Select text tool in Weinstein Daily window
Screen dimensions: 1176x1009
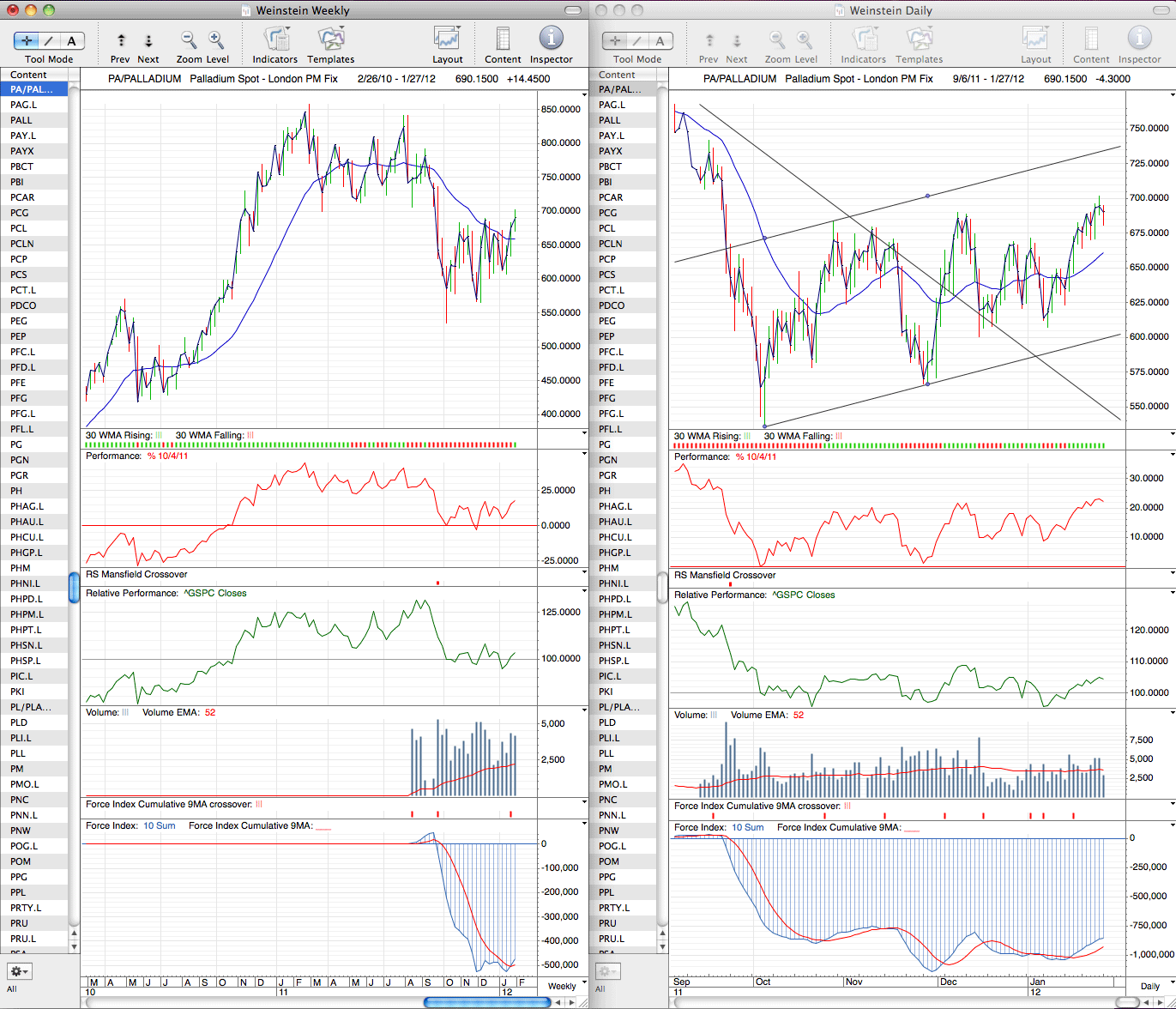pyautogui.click(x=660, y=40)
